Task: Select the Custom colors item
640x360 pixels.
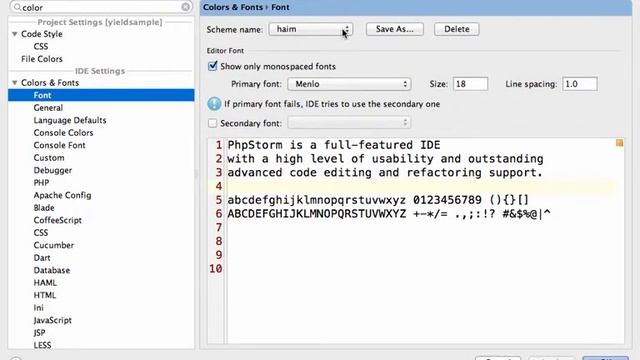Action: pyautogui.click(x=49, y=158)
